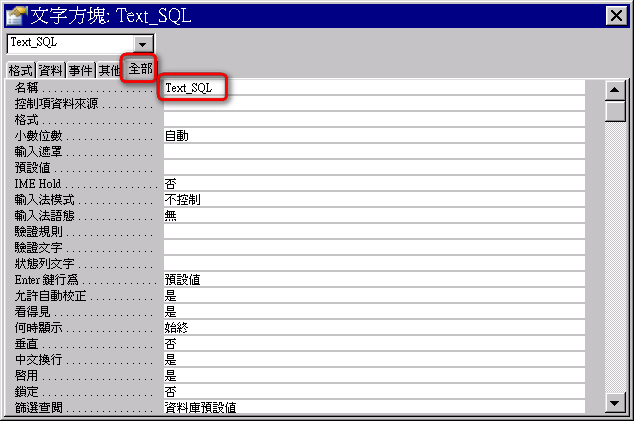This screenshot has height=421, width=634.
Task: Switch to the 全部 tab
Action: (x=140, y=69)
